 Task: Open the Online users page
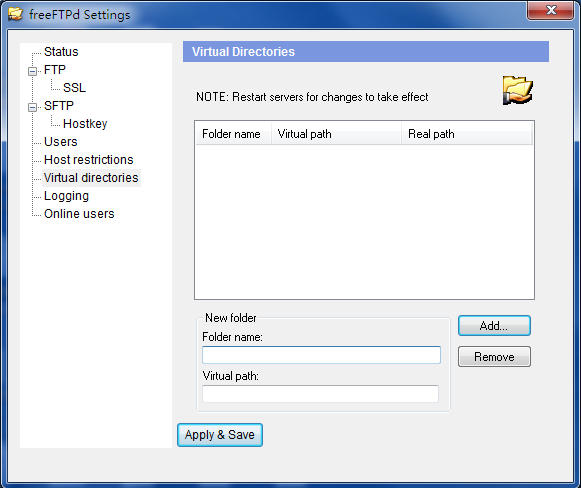pos(79,214)
